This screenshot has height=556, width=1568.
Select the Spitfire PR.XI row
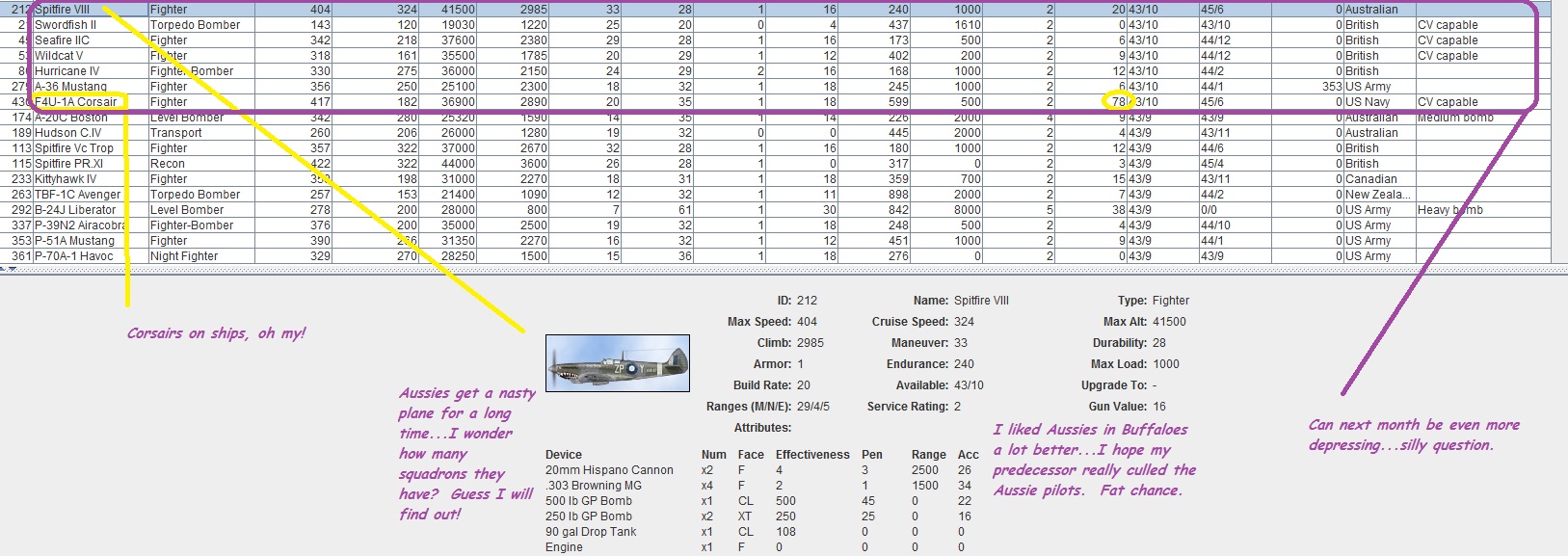point(775,163)
